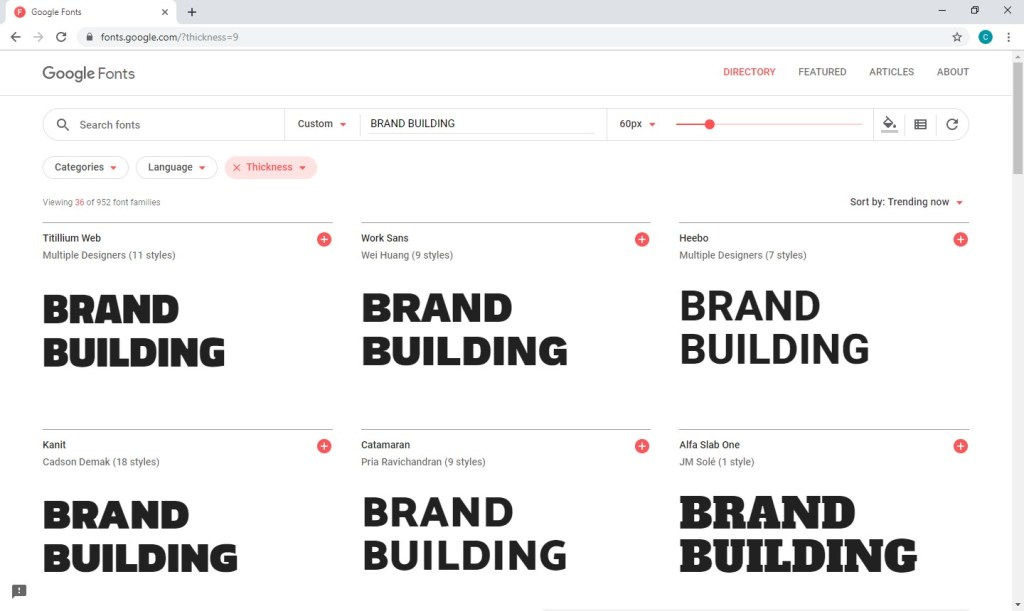Open the Custom preview text type dropdown
The image size is (1024, 611).
click(322, 124)
